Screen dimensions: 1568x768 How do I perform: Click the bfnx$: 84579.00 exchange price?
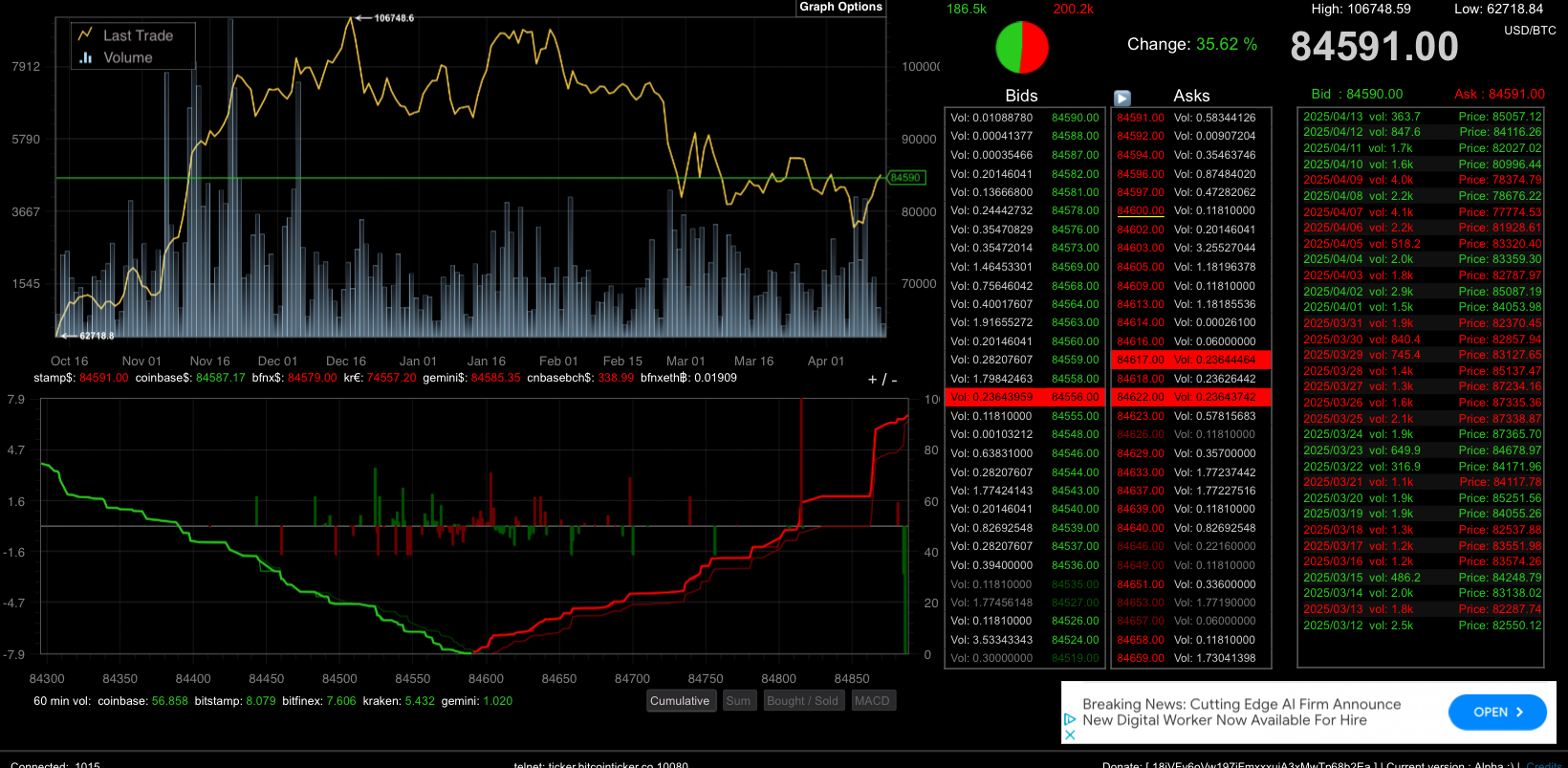pos(294,378)
